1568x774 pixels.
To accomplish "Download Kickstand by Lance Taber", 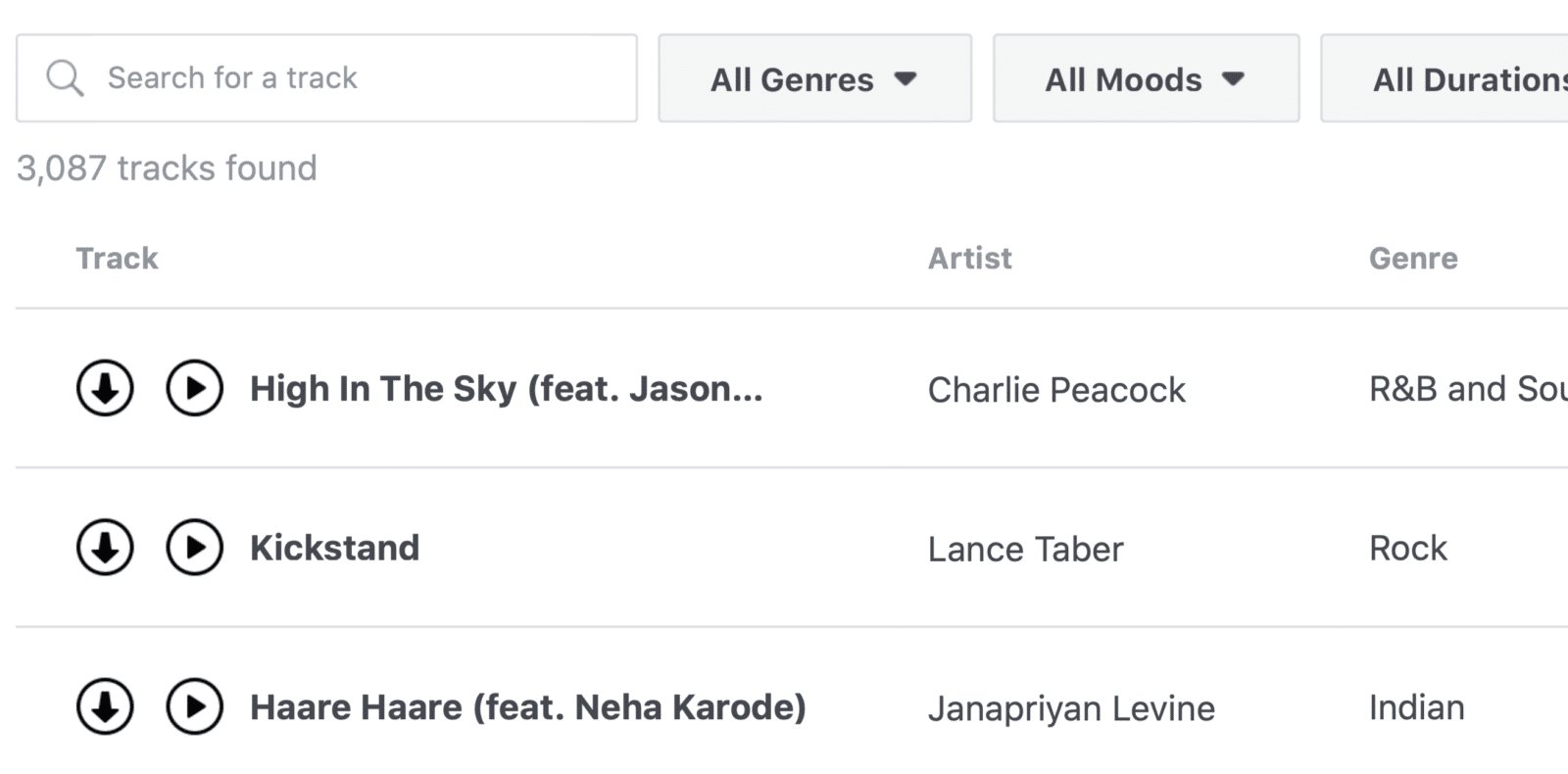I will (105, 548).
